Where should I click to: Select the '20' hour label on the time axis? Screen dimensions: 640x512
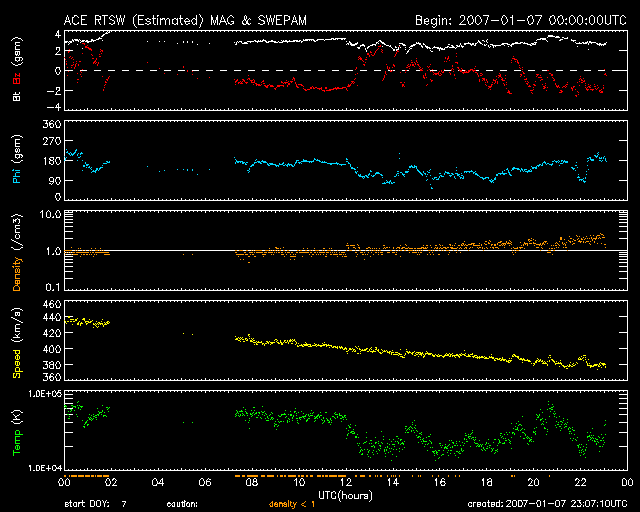click(x=533, y=482)
